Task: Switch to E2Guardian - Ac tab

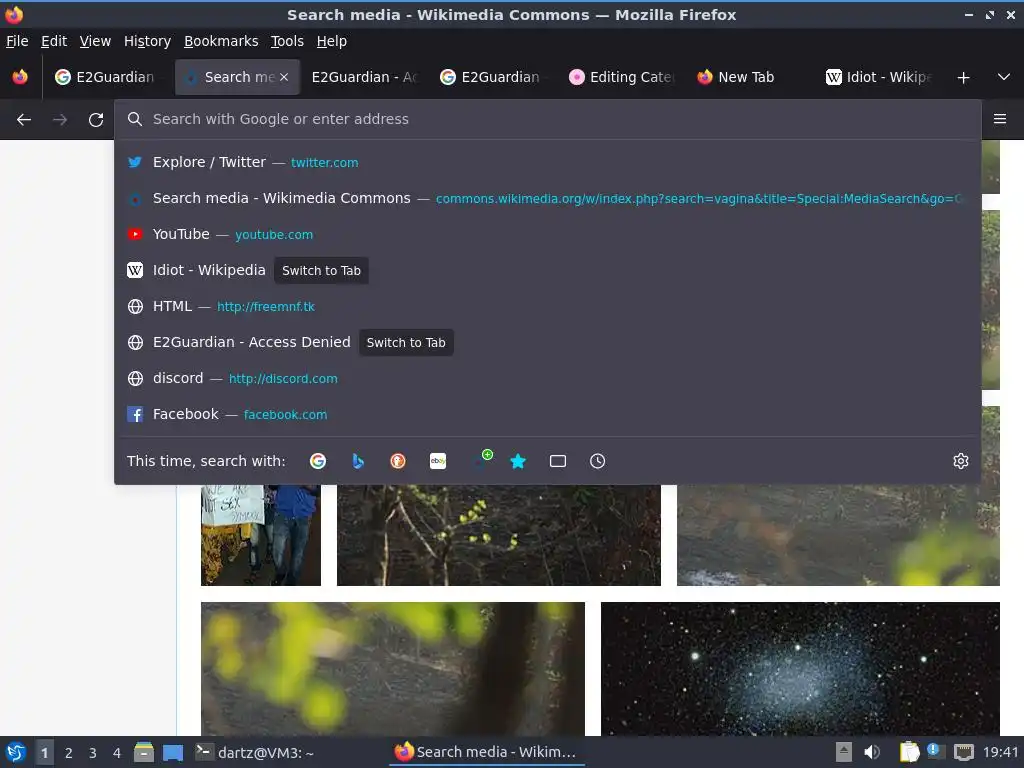Action: 364,77
